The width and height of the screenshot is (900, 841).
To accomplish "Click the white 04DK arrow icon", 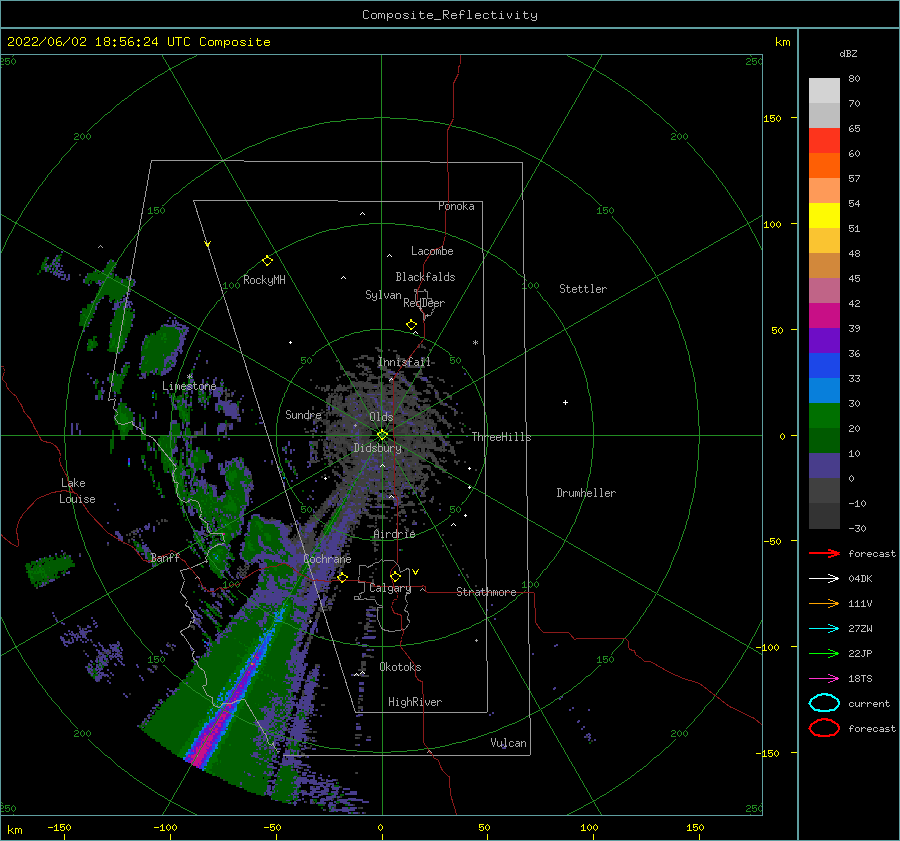I will coord(824,578).
